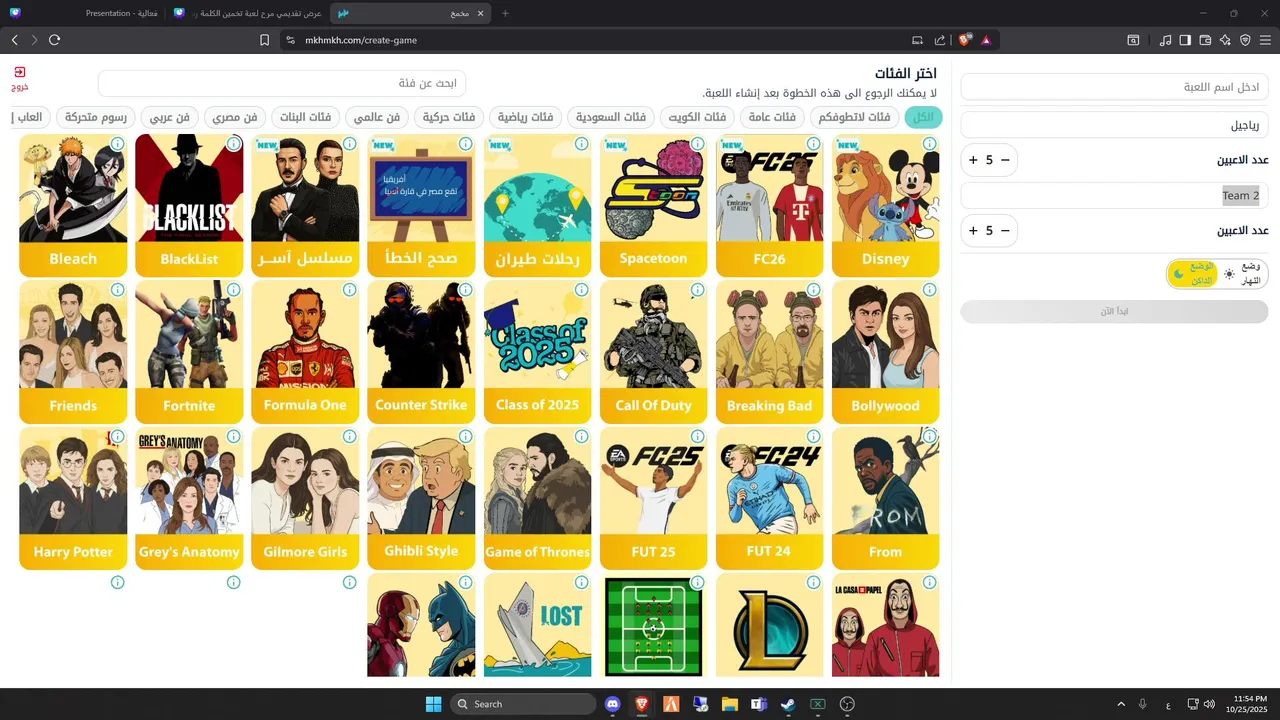Open info icon on Bollywood card
The width and height of the screenshot is (1280, 720).
[930, 290]
